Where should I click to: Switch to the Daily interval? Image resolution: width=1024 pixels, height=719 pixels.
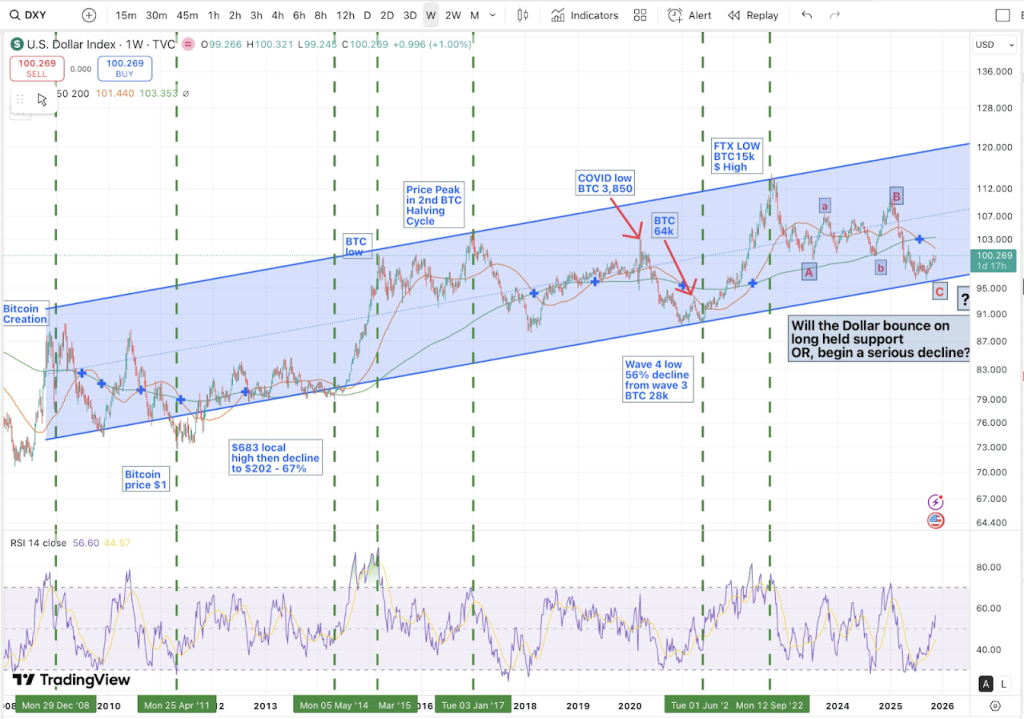tap(370, 15)
